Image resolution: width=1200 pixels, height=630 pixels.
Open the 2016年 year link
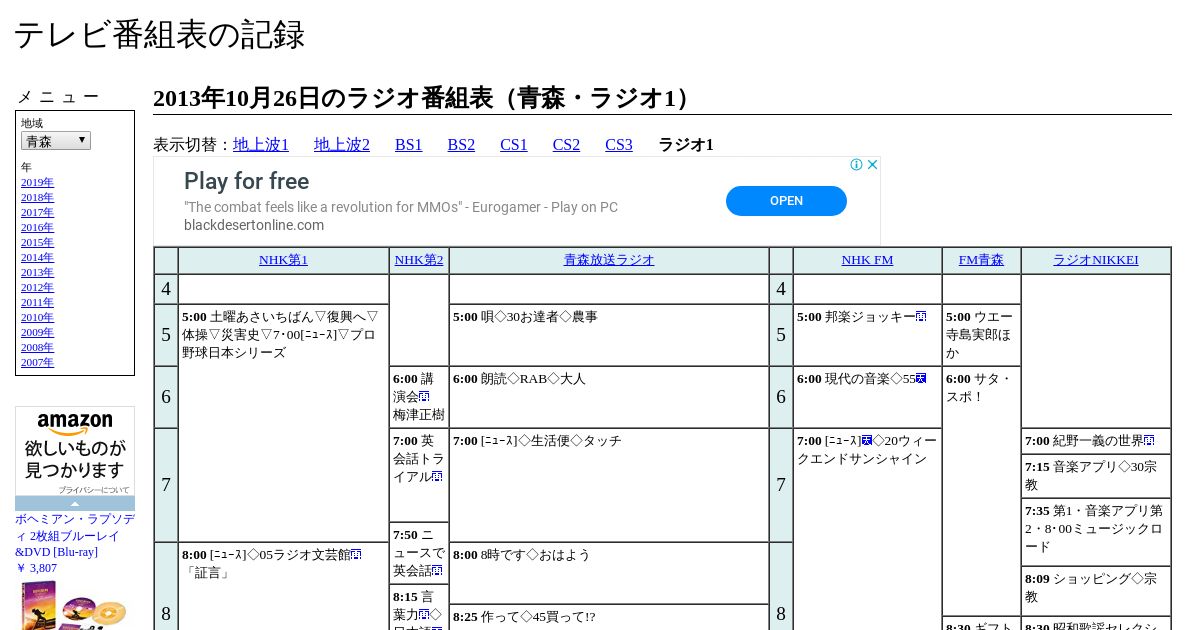(x=37, y=227)
